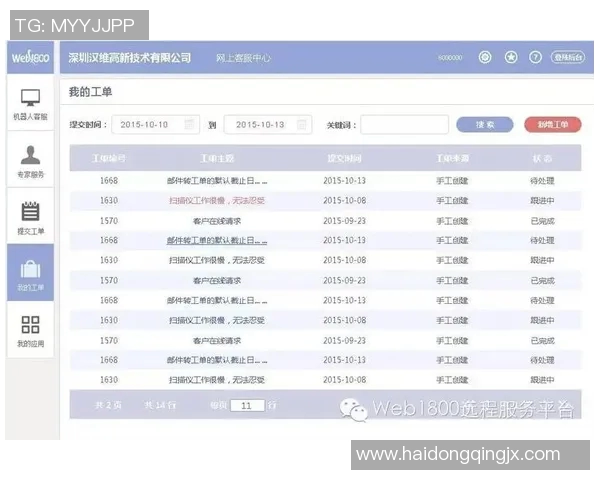Open the underlined 邮件转工单的默认截止日 ticket
Viewport: 600px width, 480px height.
point(217,240)
